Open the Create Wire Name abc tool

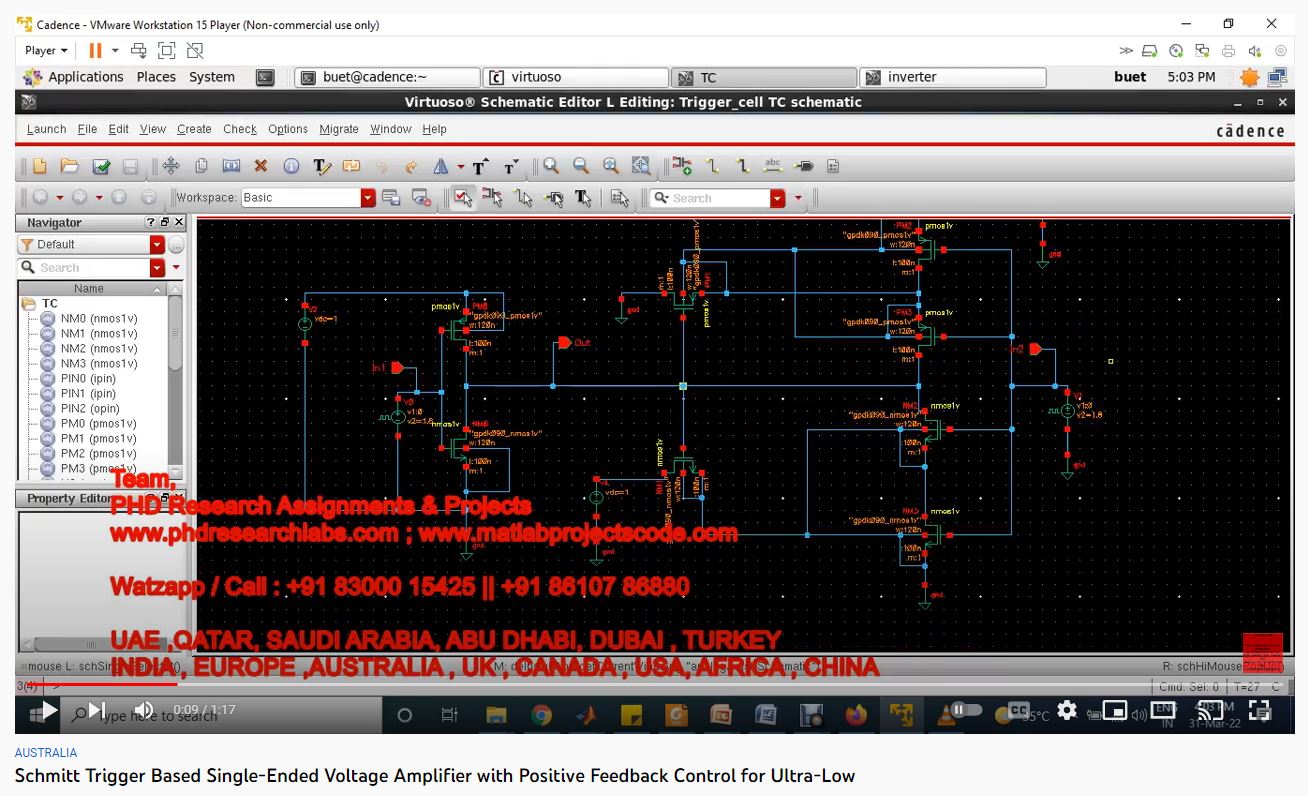pyautogui.click(x=772, y=167)
